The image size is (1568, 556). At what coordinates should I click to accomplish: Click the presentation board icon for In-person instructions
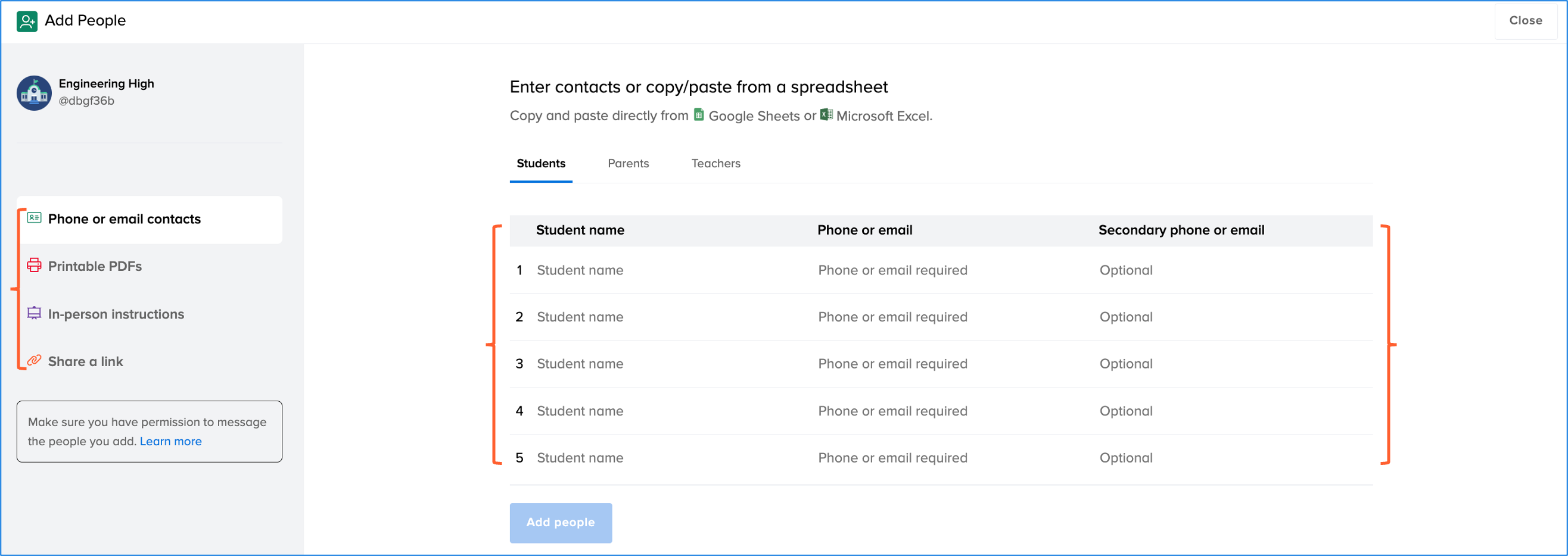tap(34, 313)
